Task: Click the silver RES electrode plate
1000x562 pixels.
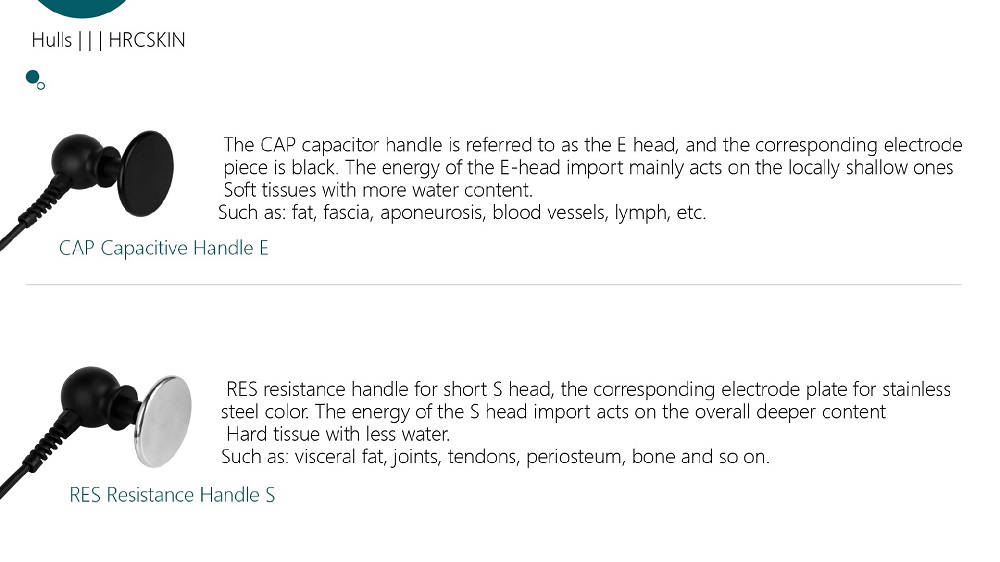Action: pos(164,421)
